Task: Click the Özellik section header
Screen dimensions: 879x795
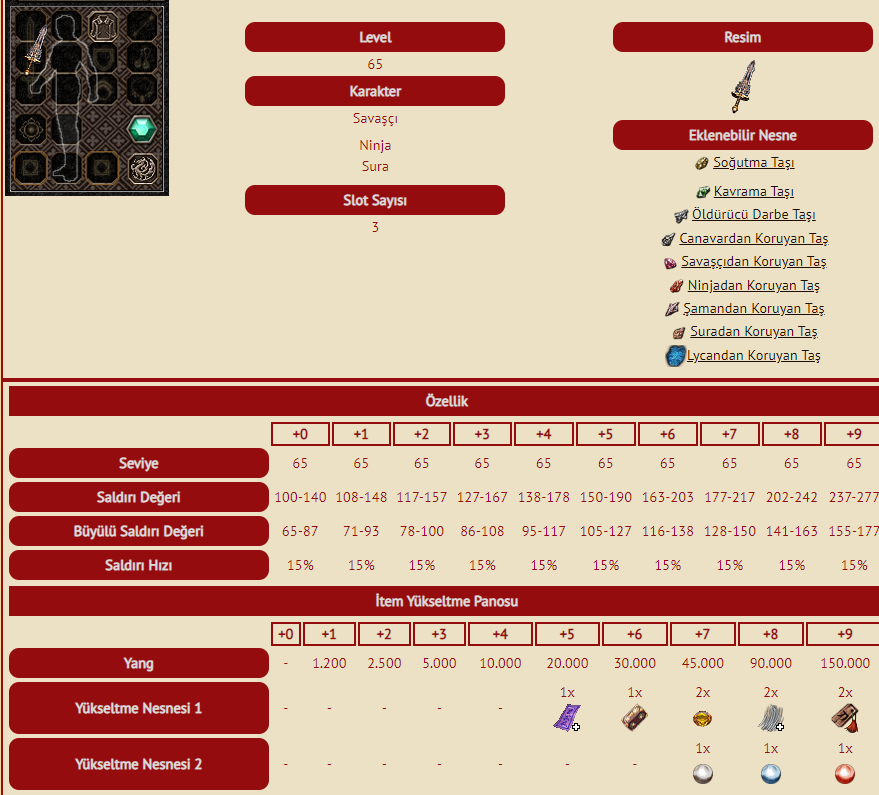Action: (x=446, y=401)
